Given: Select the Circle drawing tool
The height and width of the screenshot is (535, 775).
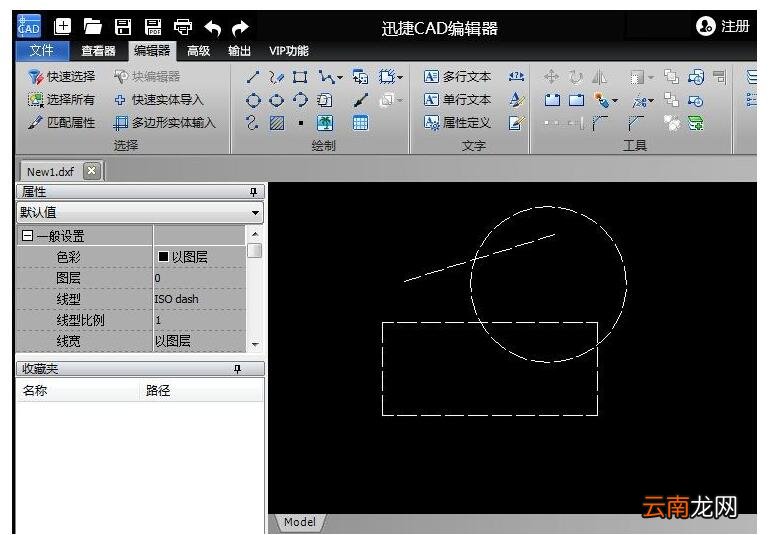Looking at the screenshot, I should coord(253,100).
